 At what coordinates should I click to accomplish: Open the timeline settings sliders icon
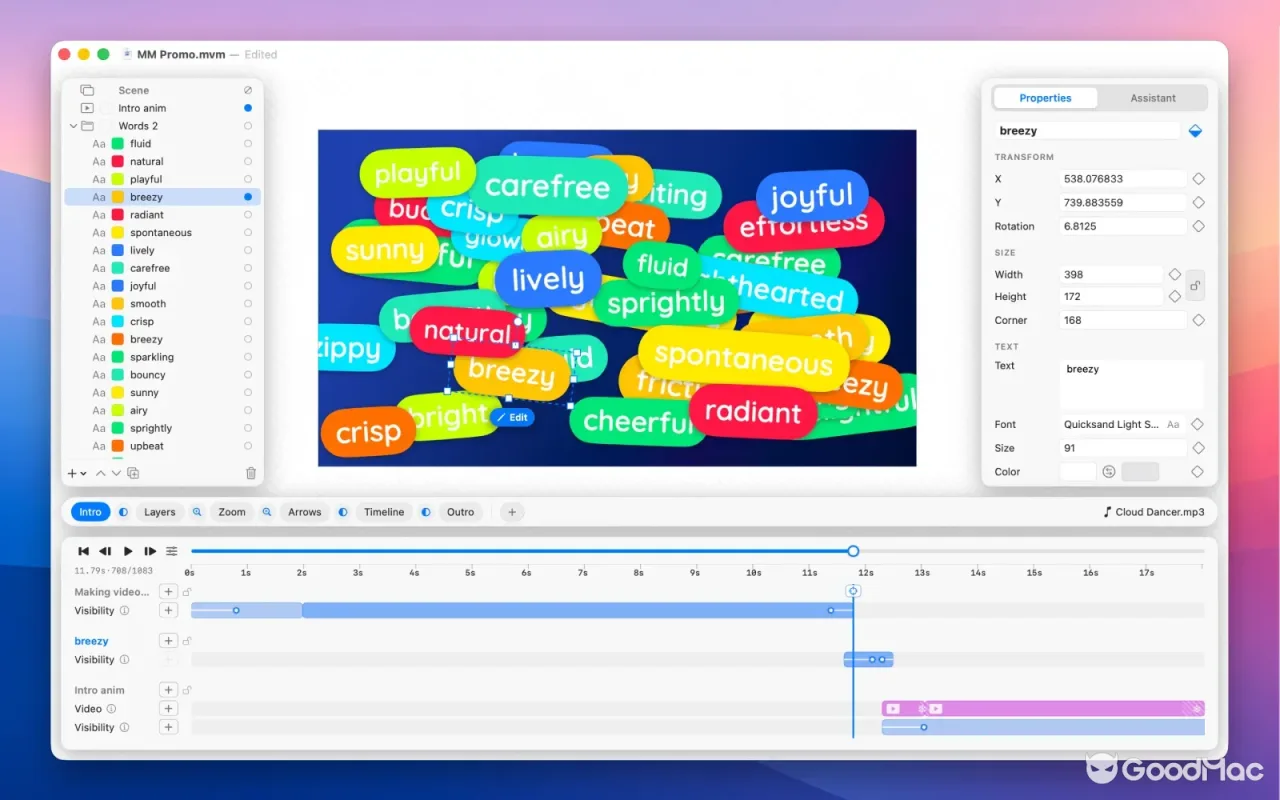[x=172, y=551]
